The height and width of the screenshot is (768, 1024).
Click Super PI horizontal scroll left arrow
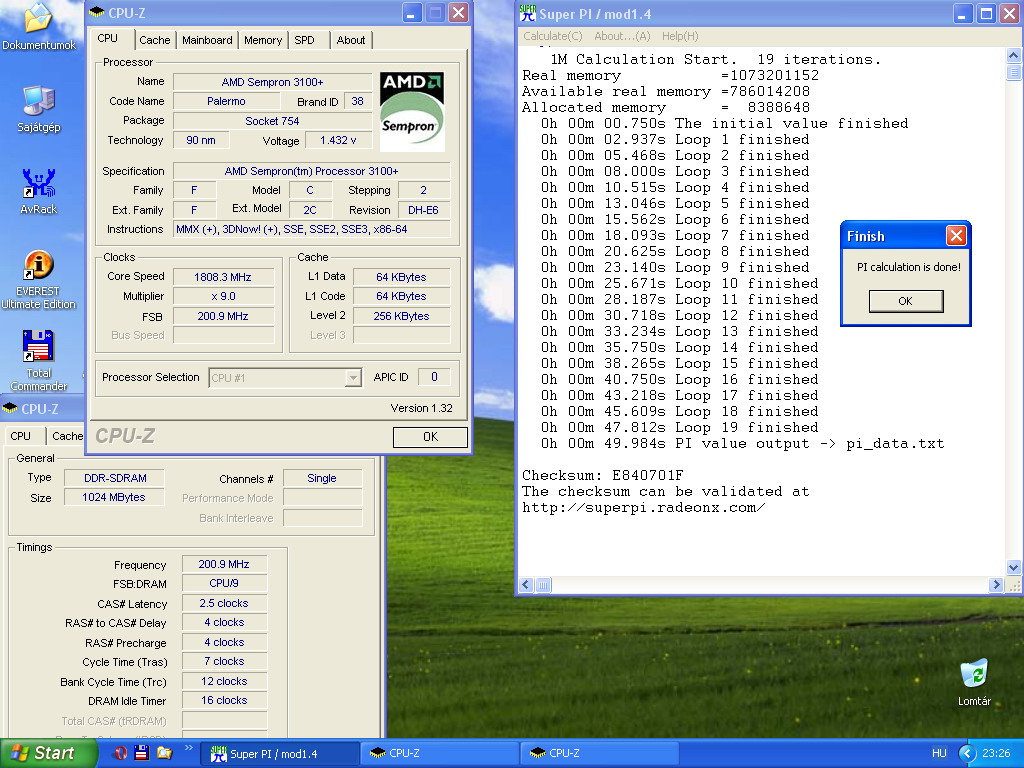(x=526, y=585)
